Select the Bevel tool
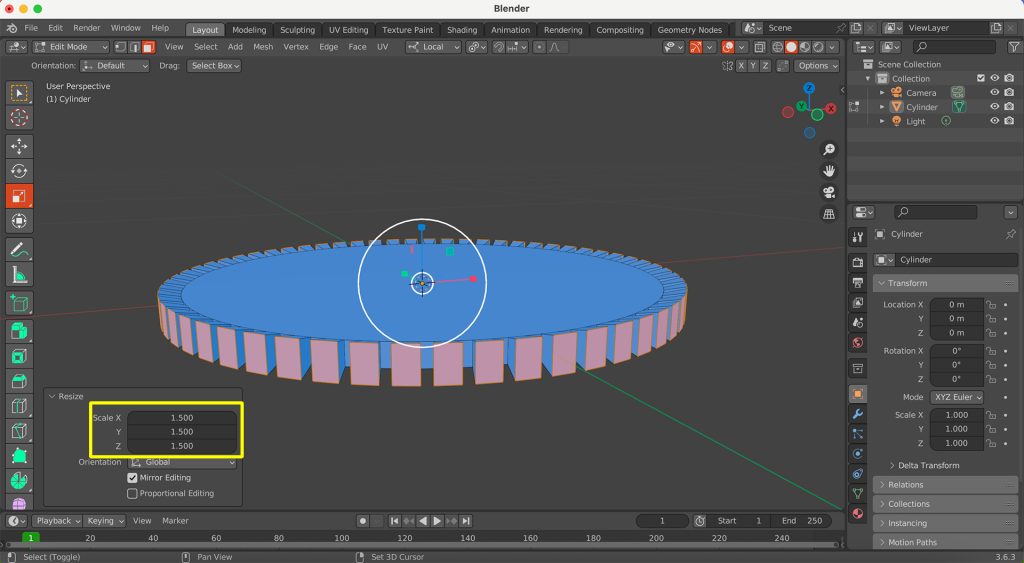Viewport: 1024px width, 563px height. click(19, 381)
